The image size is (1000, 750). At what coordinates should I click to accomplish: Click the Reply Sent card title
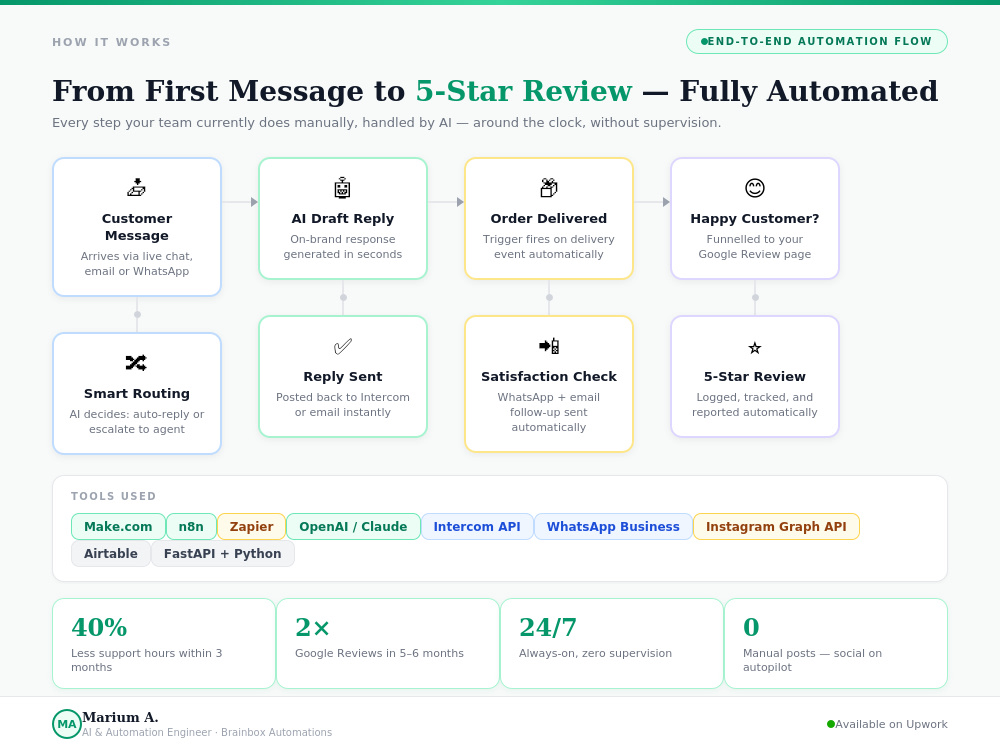tap(342, 377)
